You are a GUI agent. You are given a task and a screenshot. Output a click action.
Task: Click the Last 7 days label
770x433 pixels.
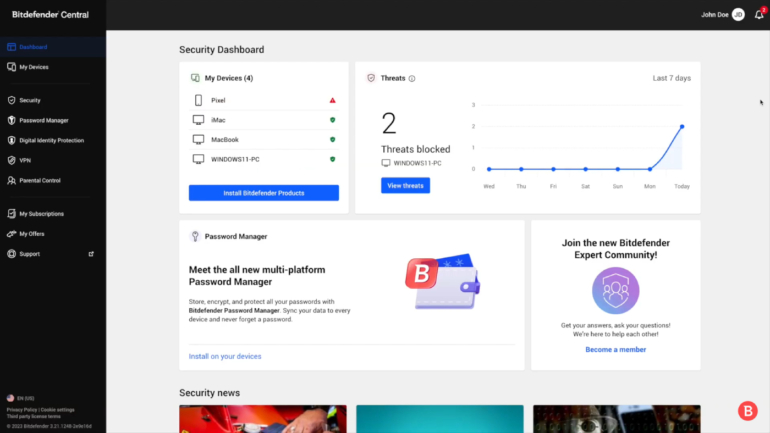point(671,78)
